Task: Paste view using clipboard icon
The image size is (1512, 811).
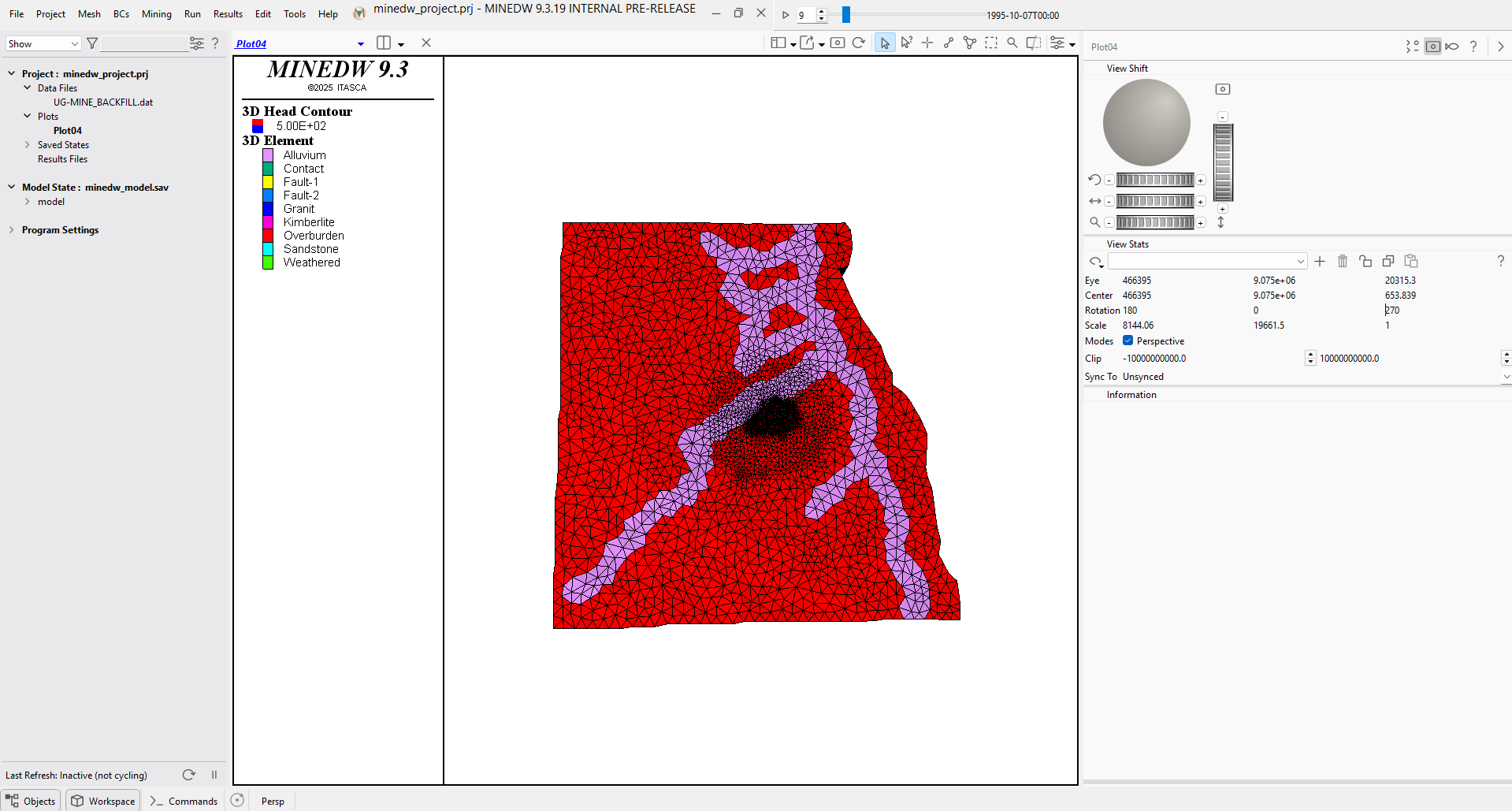Action: [x=1411, y=261]
